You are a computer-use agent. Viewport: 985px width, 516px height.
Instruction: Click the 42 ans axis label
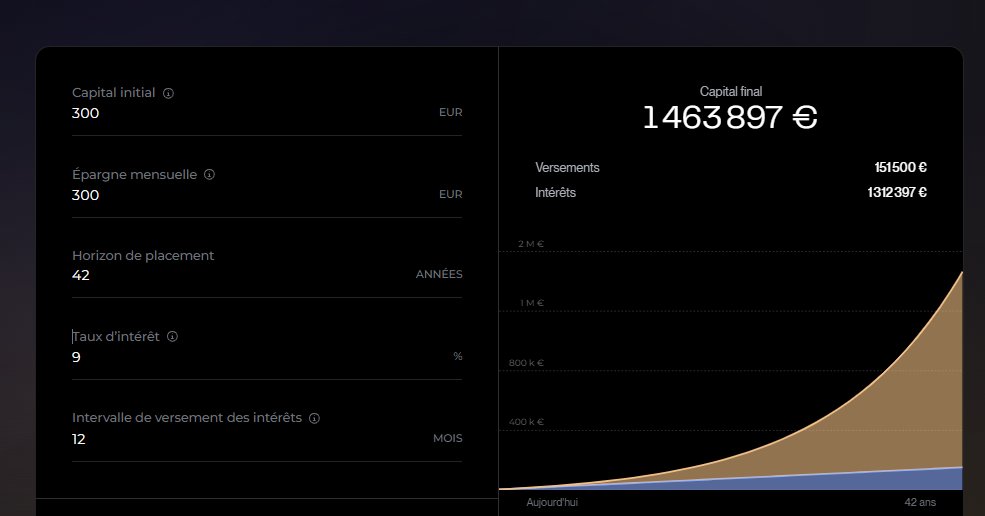point(920,502)
